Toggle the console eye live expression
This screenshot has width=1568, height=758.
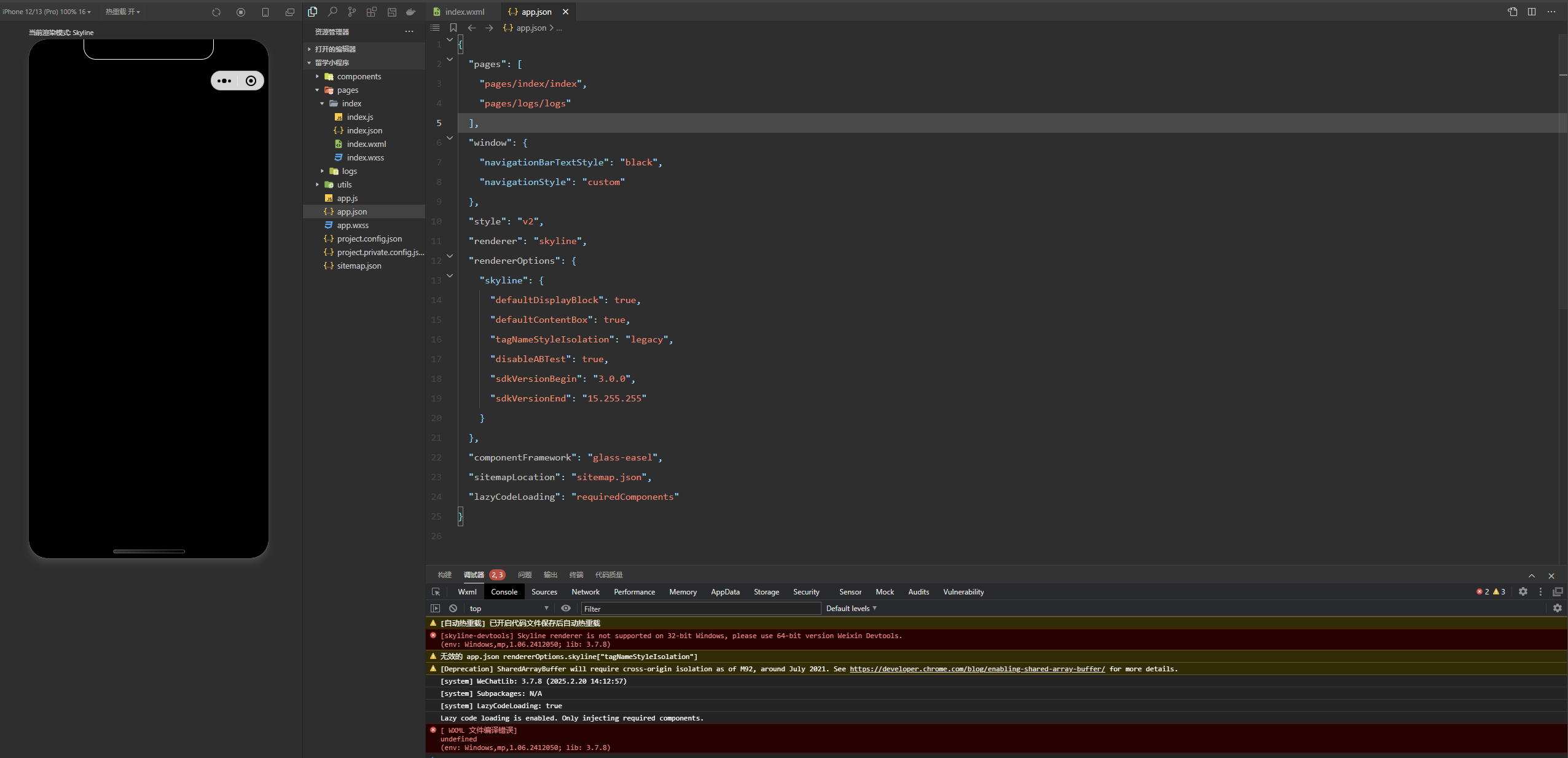566,608
